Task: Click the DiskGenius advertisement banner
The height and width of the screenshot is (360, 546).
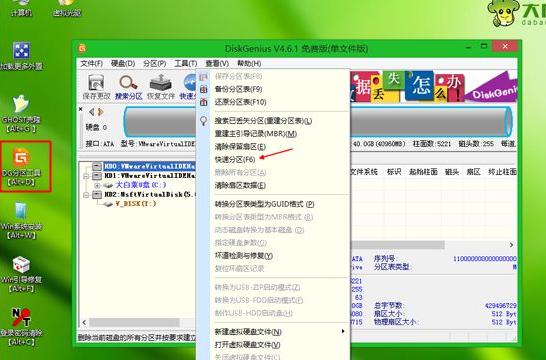Action: point(433,86)
